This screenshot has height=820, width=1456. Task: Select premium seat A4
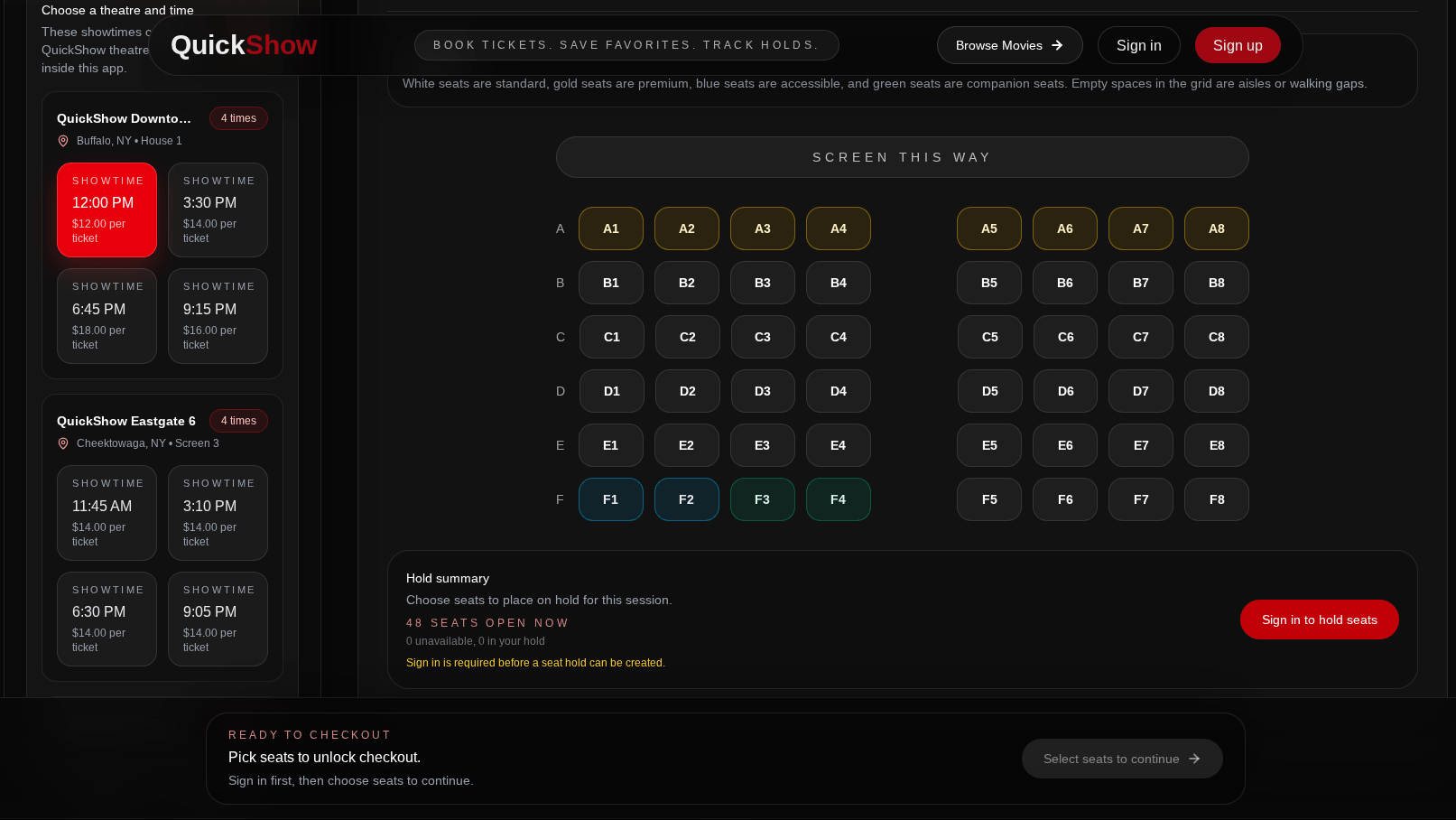[x=839, y=228]
